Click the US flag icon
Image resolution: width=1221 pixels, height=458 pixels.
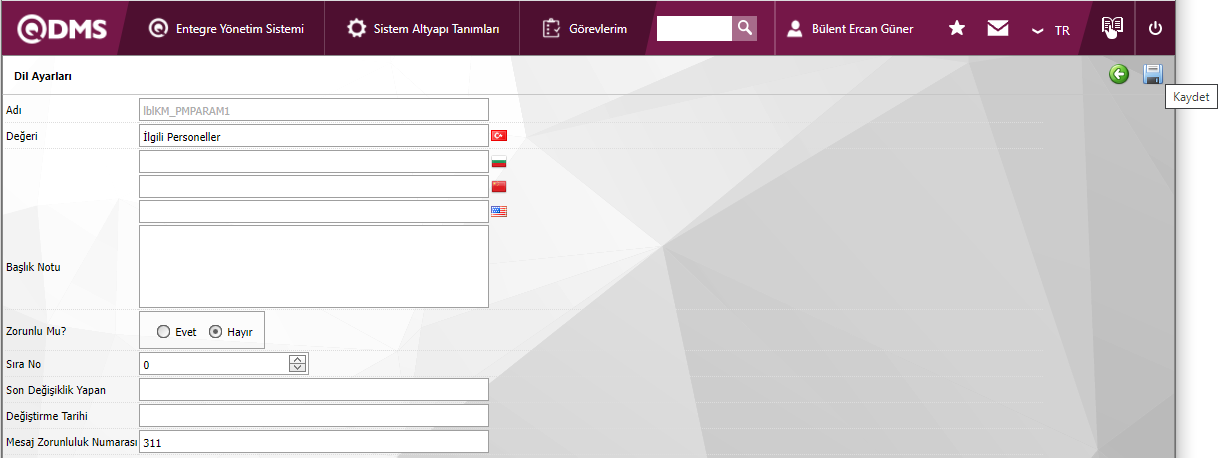pyautogui.click(x=499, y=211)
